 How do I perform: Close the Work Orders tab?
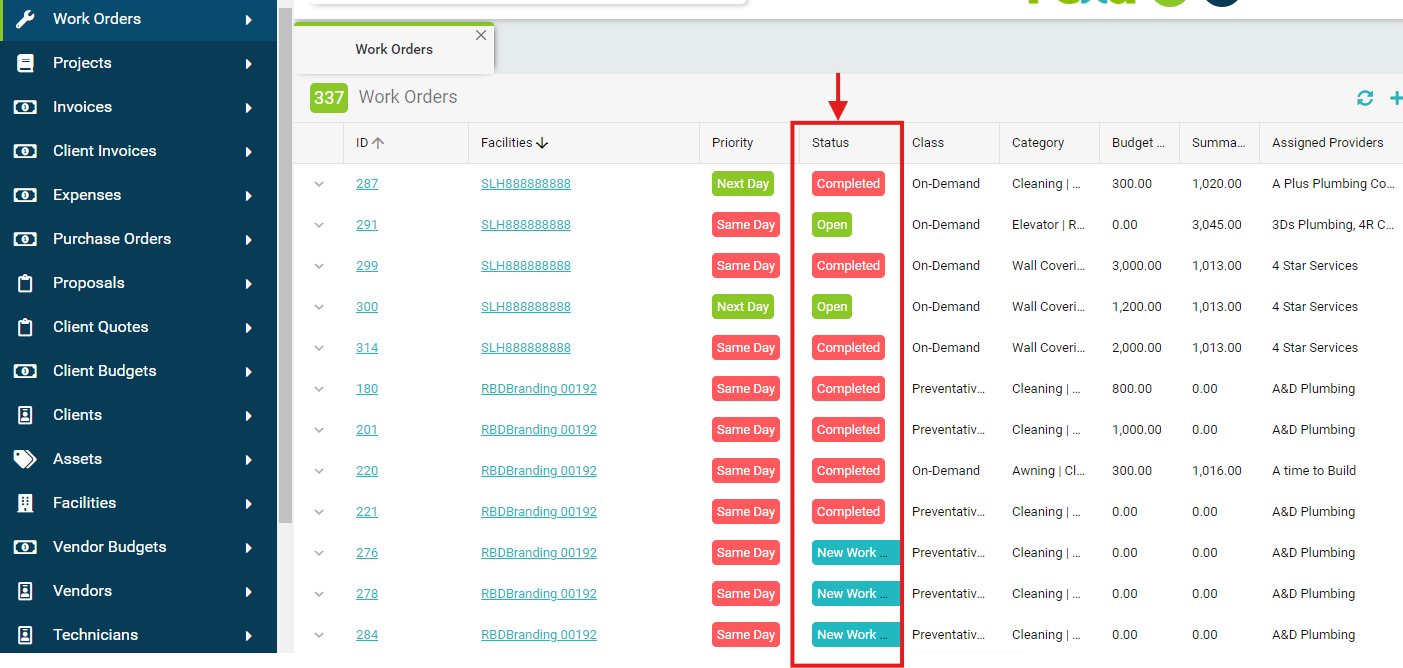481,35
